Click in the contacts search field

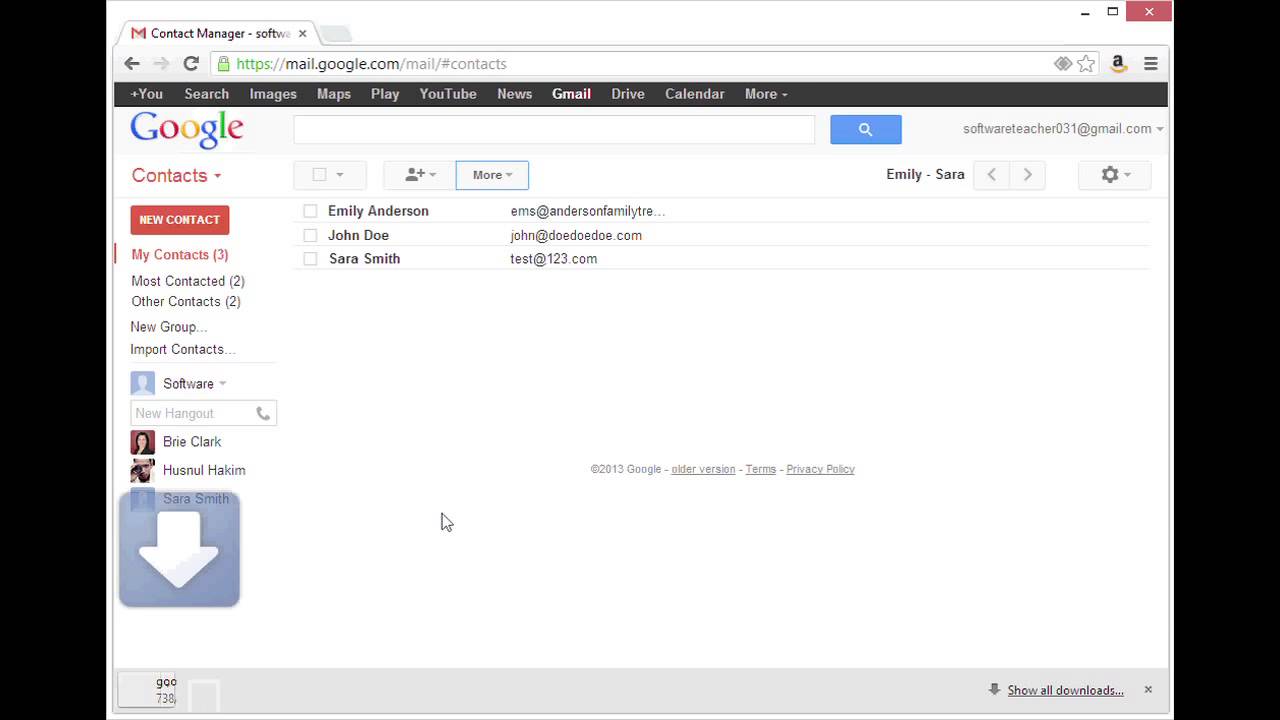pos(554,129)
